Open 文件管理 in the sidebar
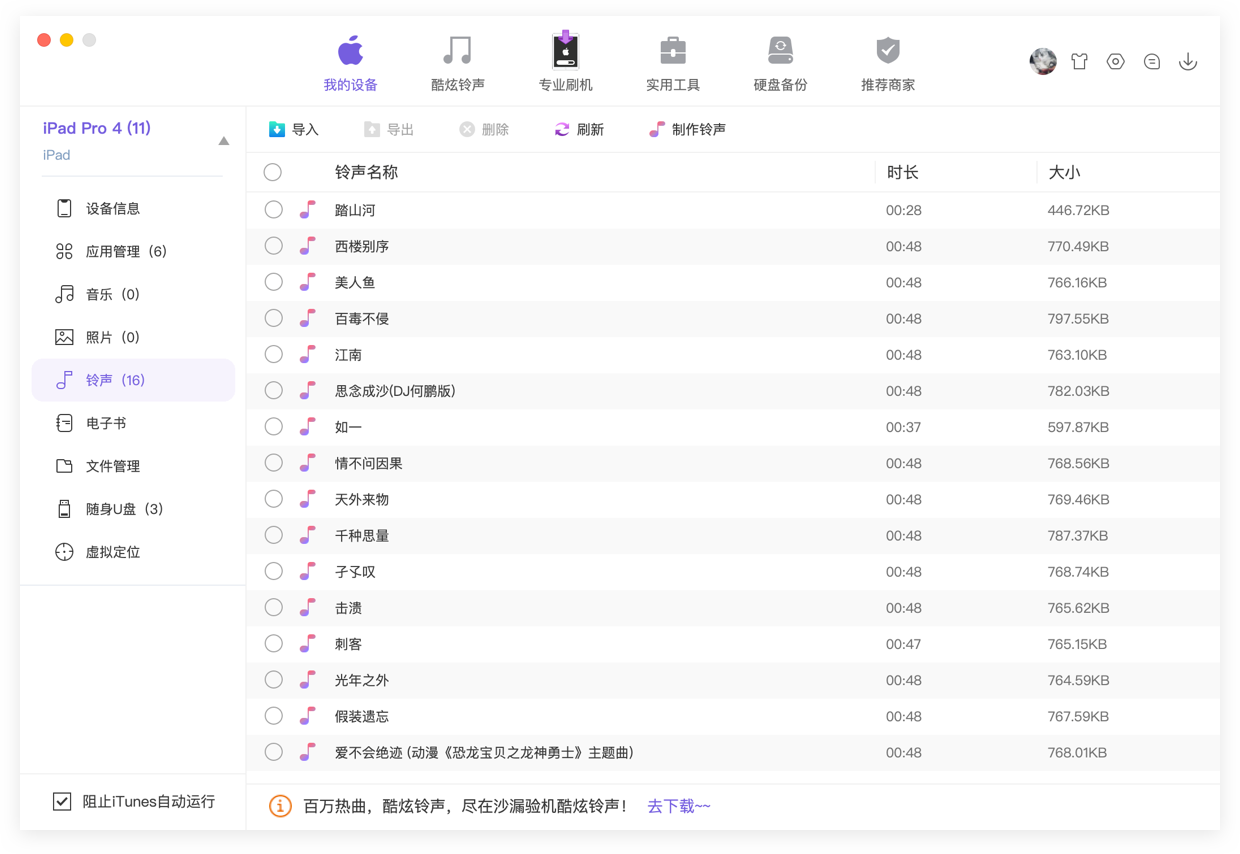 click(134, 466)
